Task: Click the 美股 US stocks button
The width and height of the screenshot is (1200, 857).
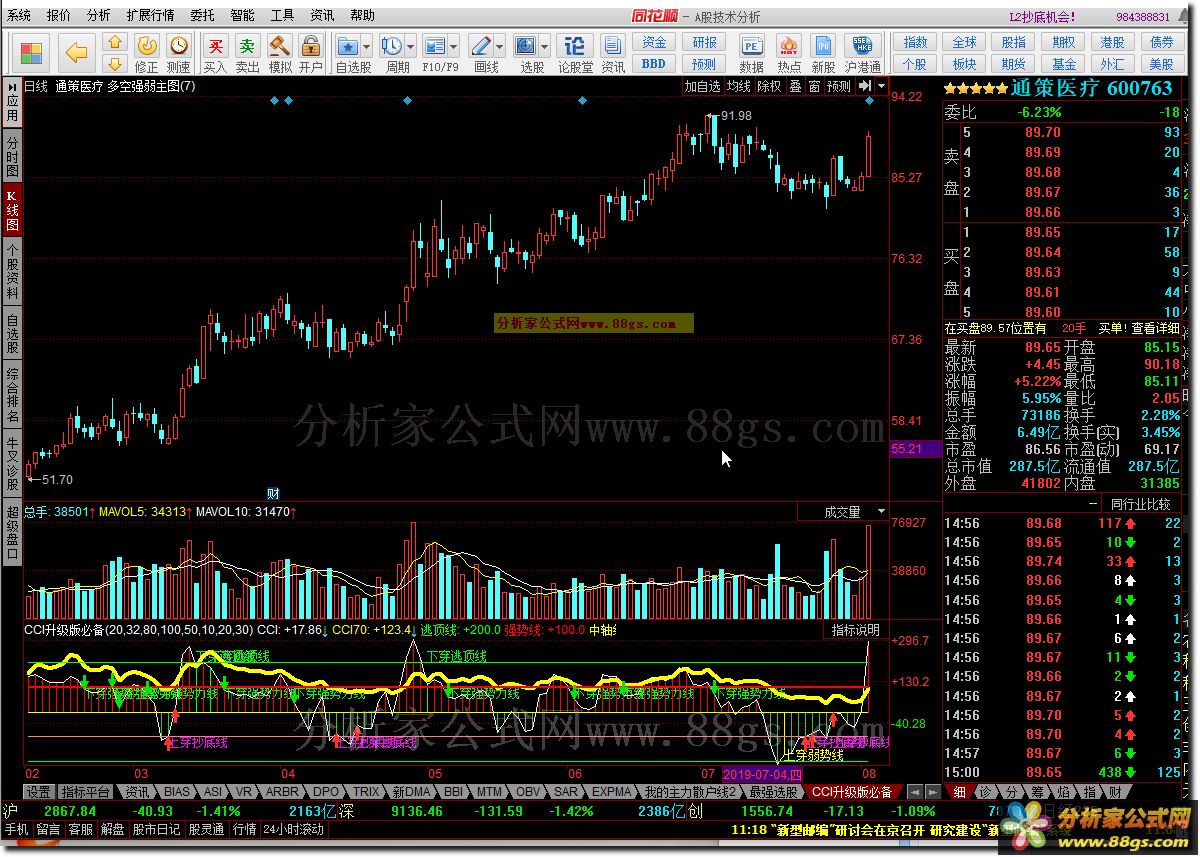Action: (1161, 63)
